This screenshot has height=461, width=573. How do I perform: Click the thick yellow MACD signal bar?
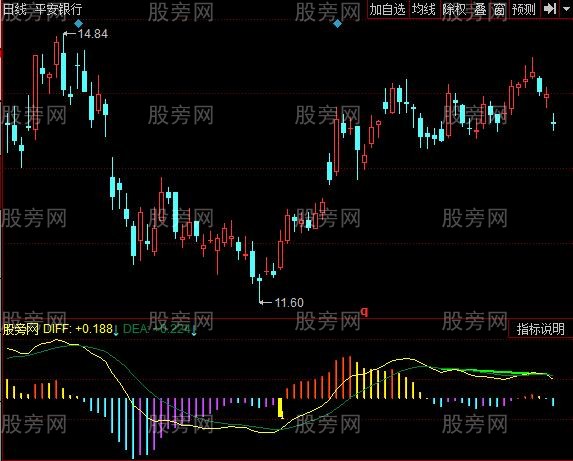(x=281, y=408)
